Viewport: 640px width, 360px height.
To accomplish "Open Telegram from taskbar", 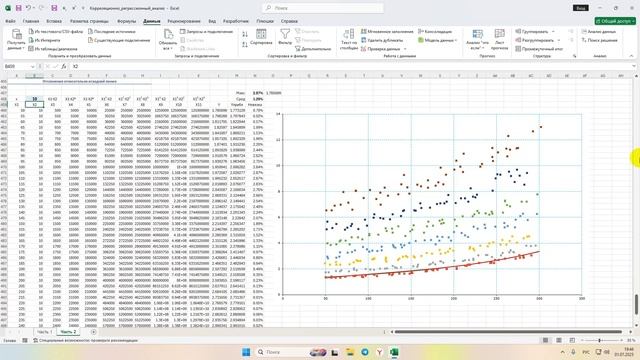I will click(x=364, y=352).
